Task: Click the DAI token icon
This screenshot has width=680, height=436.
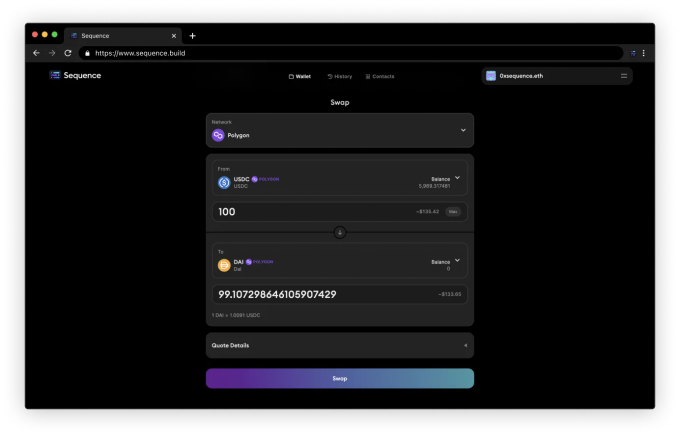Action: pyautogui.click(x=224, y=265)
